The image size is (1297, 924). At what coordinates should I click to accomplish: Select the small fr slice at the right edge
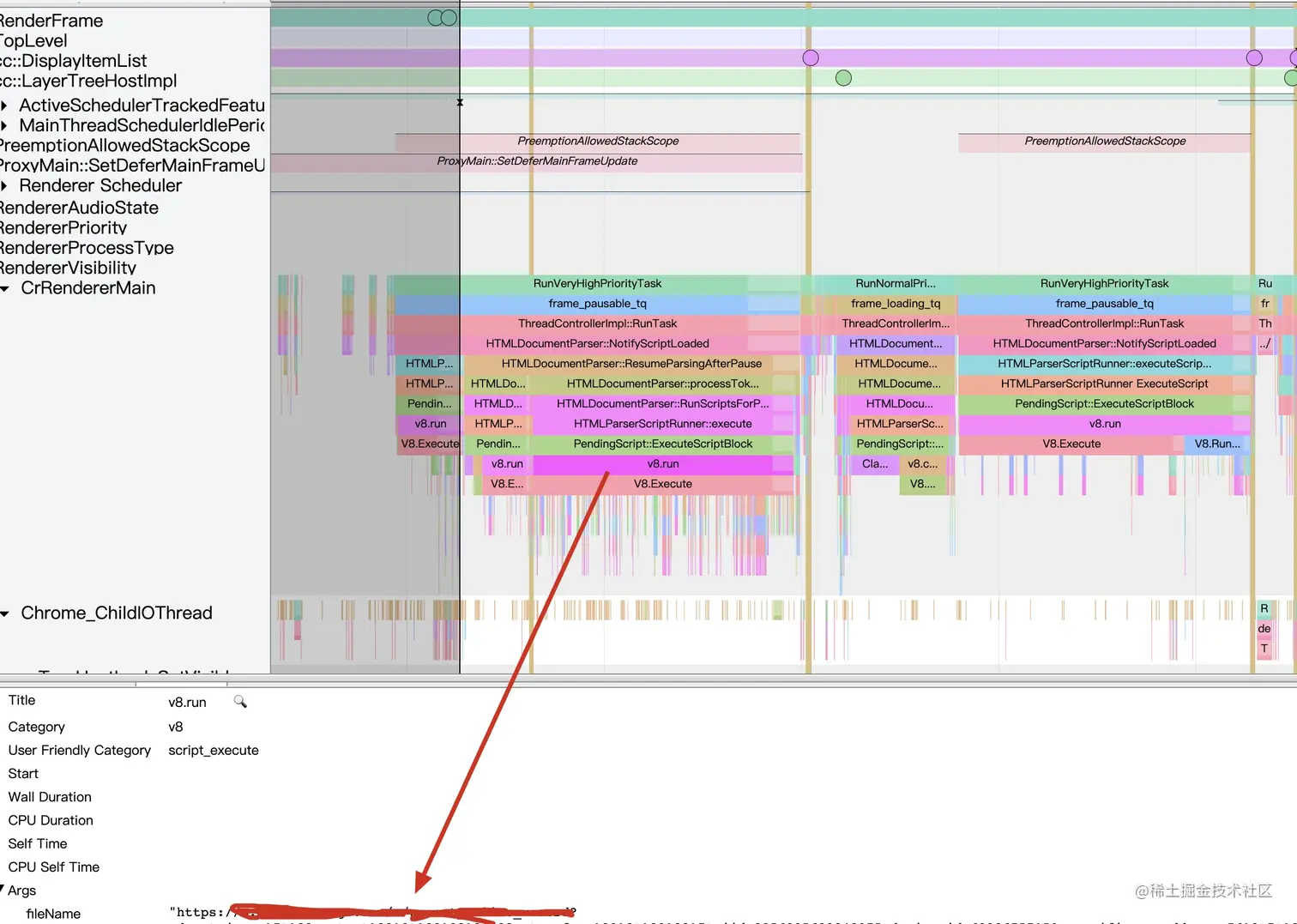(1264, 304)
